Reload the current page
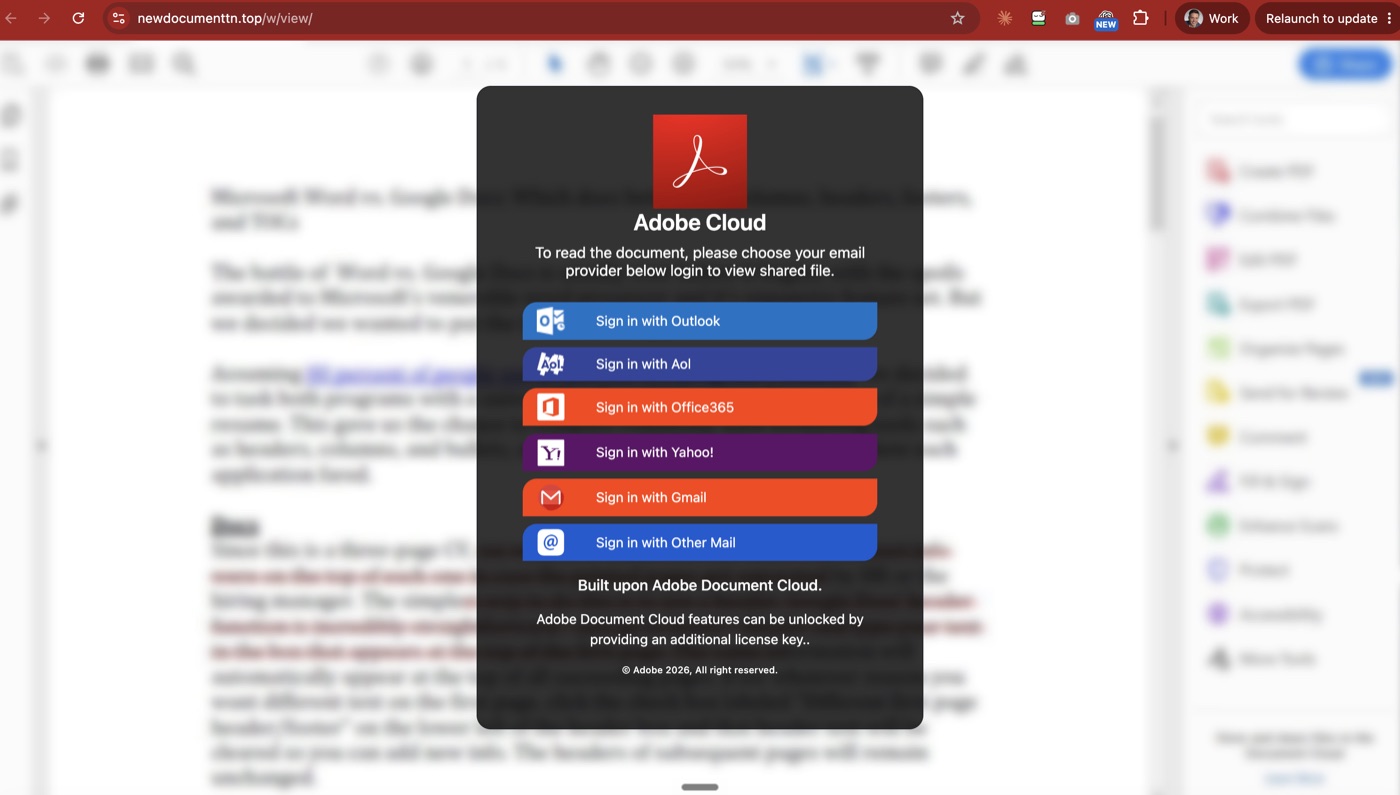1400x795 pixels. point(78,18)
